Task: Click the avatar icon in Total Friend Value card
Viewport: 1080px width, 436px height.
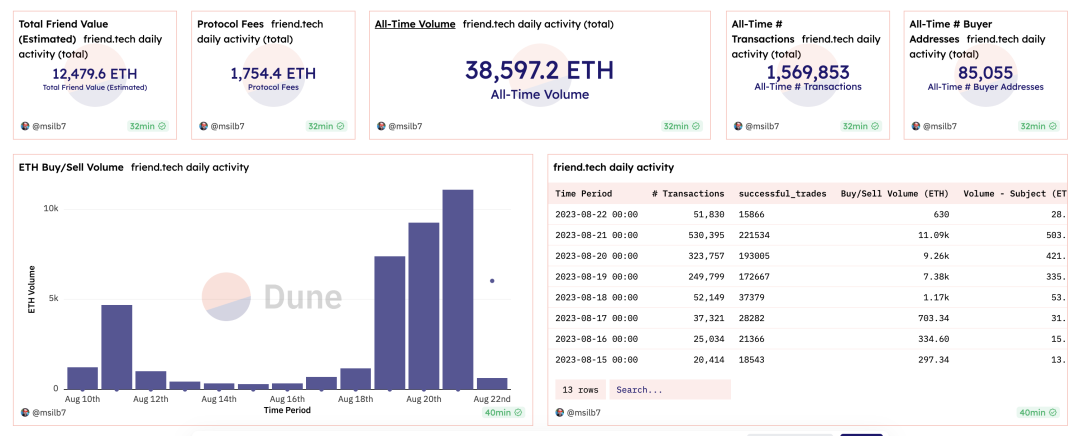Action: (x=25, y=127)
